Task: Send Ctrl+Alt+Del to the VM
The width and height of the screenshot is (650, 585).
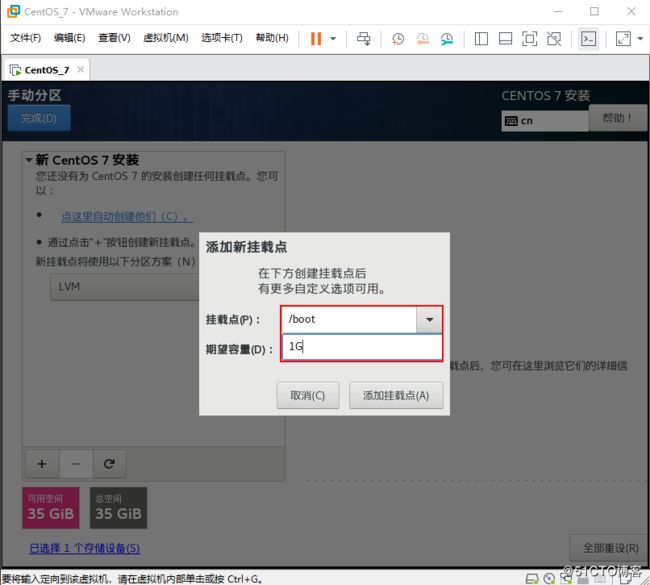Action: coord(364,39)
